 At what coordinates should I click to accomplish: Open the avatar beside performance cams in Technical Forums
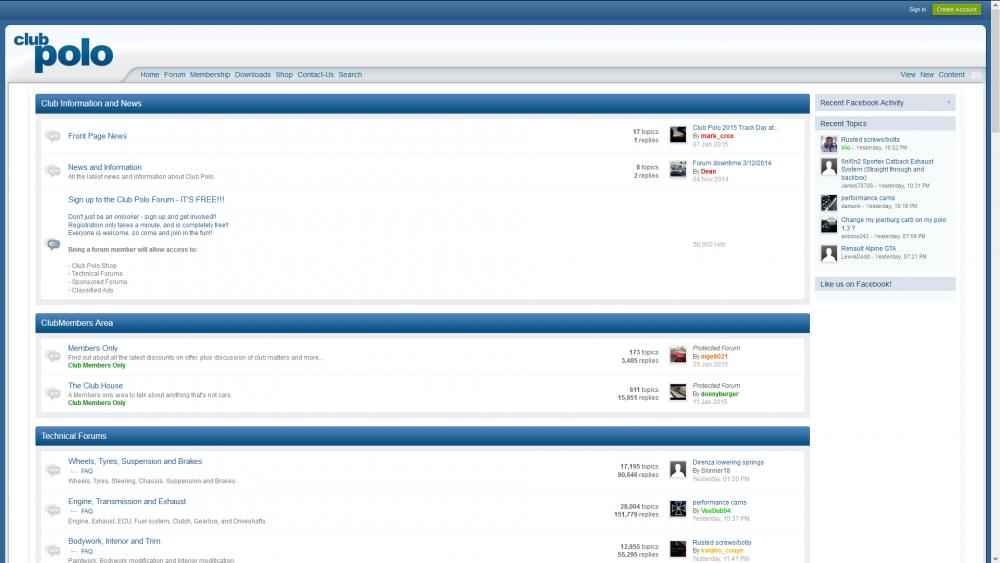pos(678,509)
